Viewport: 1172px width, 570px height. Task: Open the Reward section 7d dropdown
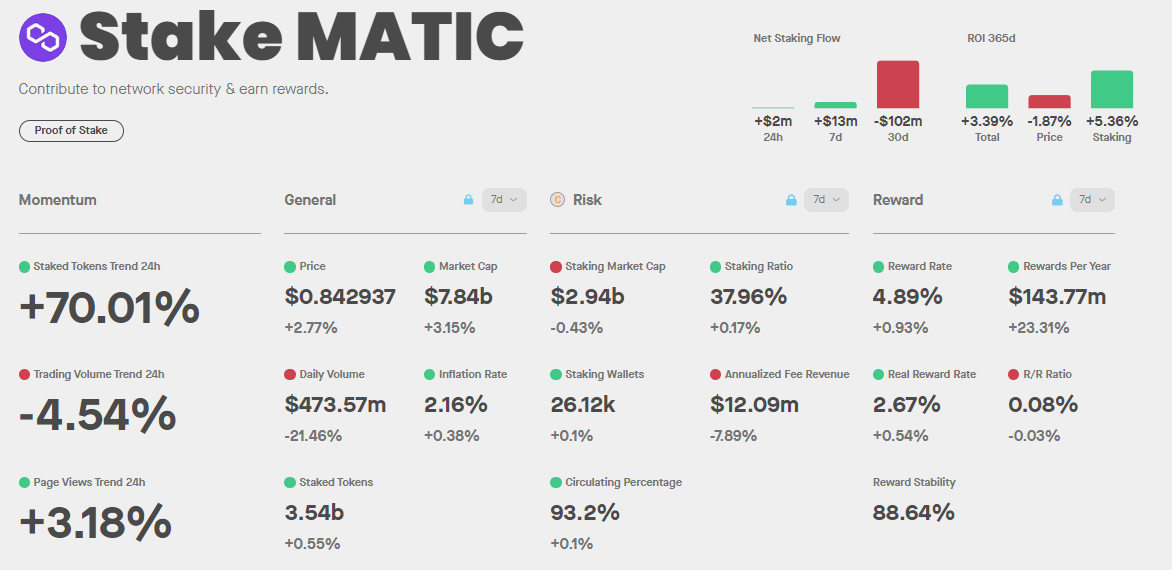pyautogui.click(x=1092, y=200)
